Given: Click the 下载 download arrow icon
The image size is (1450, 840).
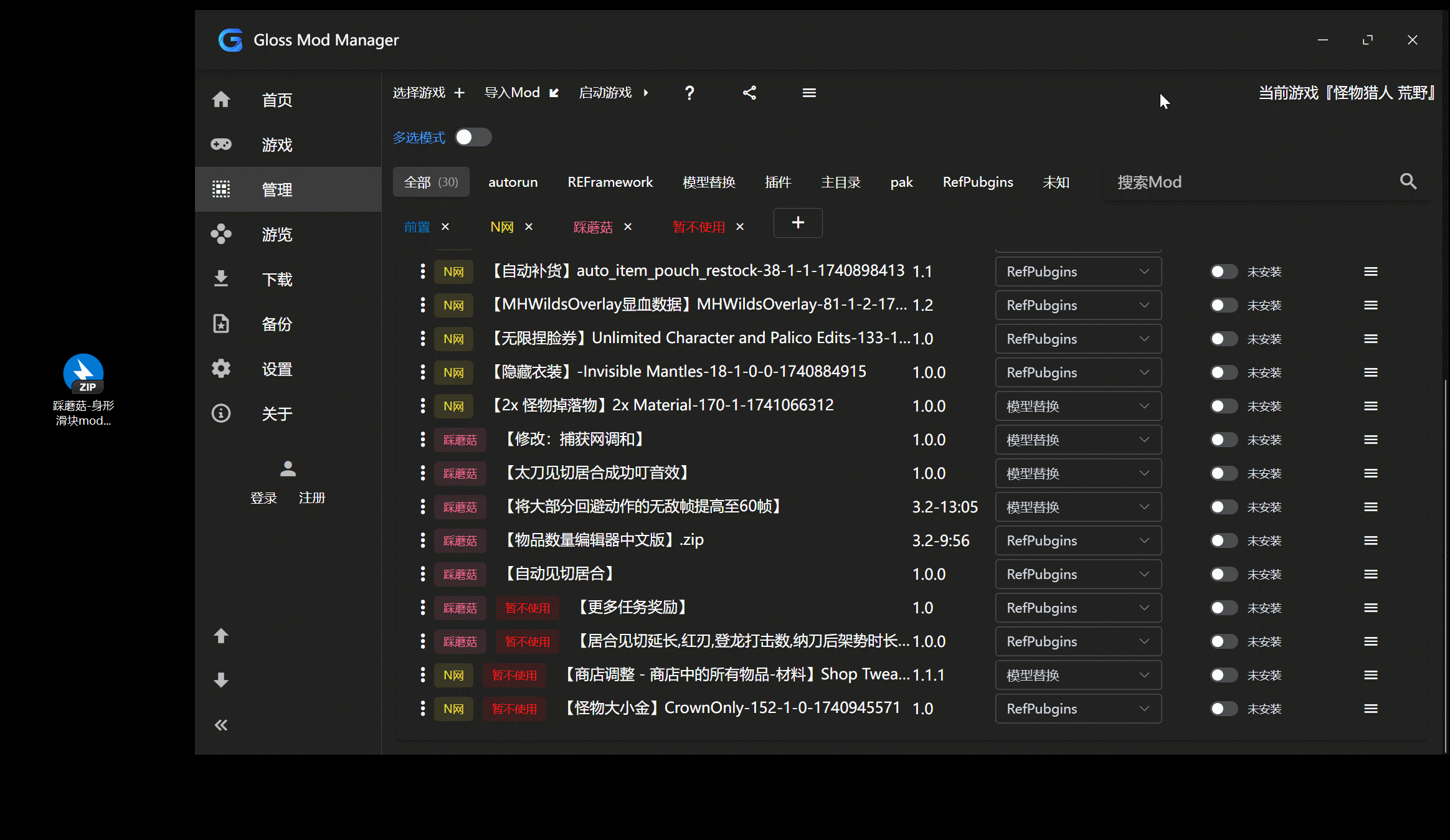Looking at the screenshot, I should pos(221,279).
